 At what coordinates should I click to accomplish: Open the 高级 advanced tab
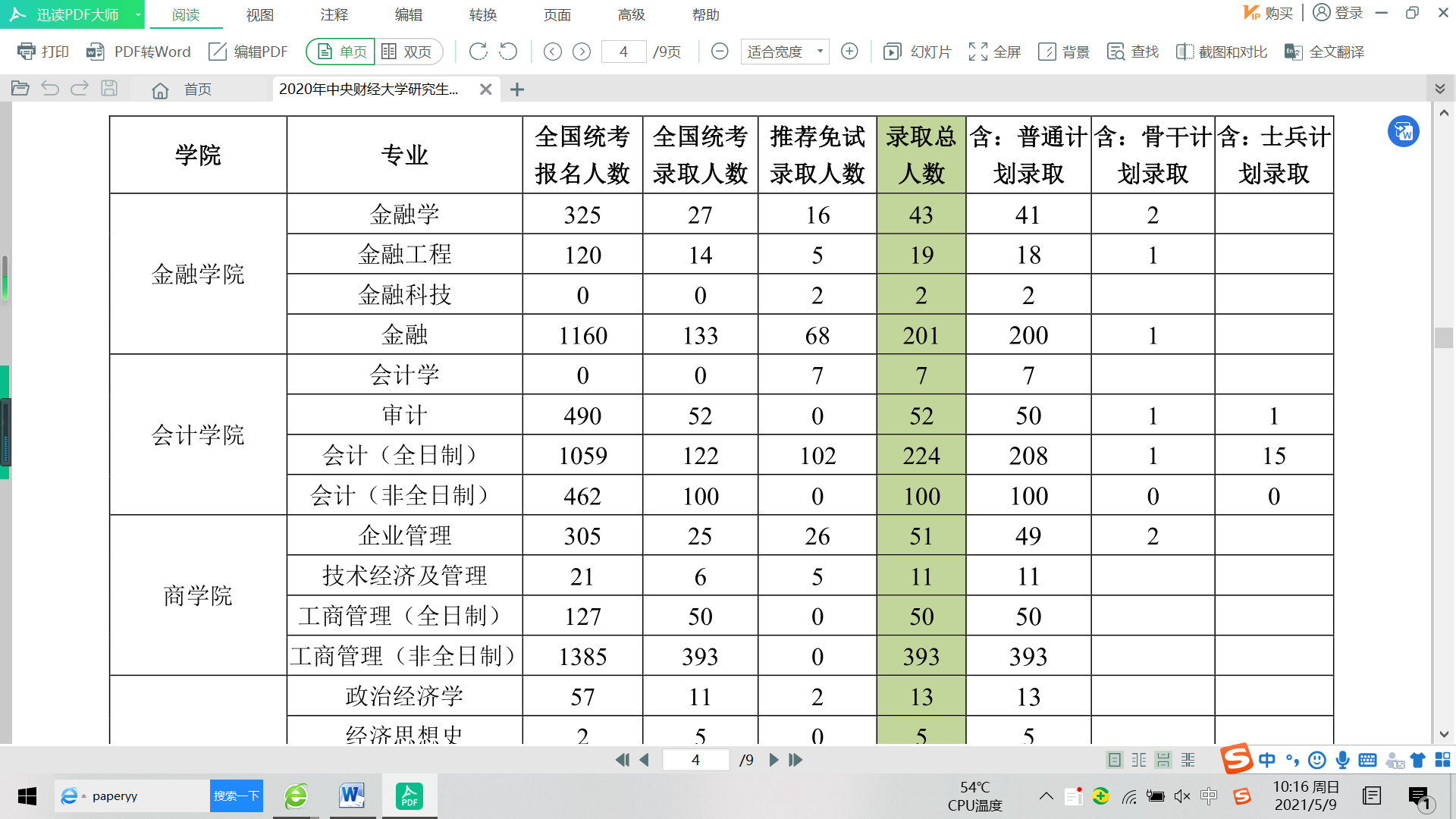631,14
